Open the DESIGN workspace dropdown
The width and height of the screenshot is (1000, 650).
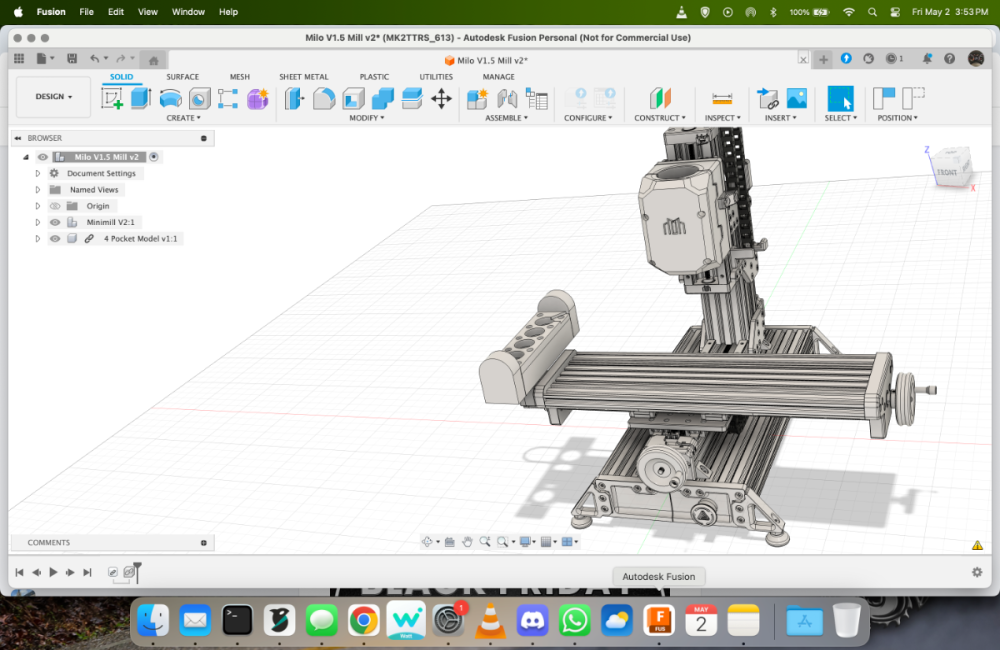click(x=54, y=96)
